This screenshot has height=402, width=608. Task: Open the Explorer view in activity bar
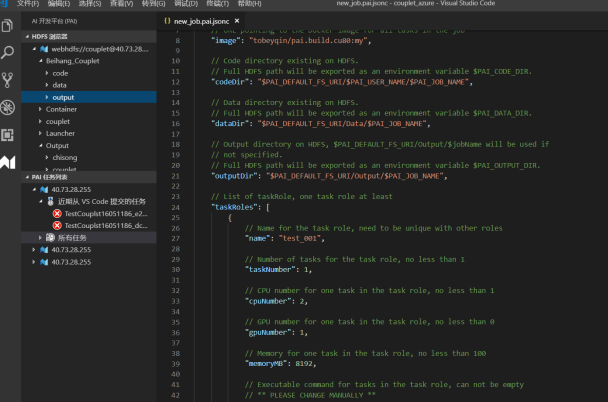click(x=7, y=26)
